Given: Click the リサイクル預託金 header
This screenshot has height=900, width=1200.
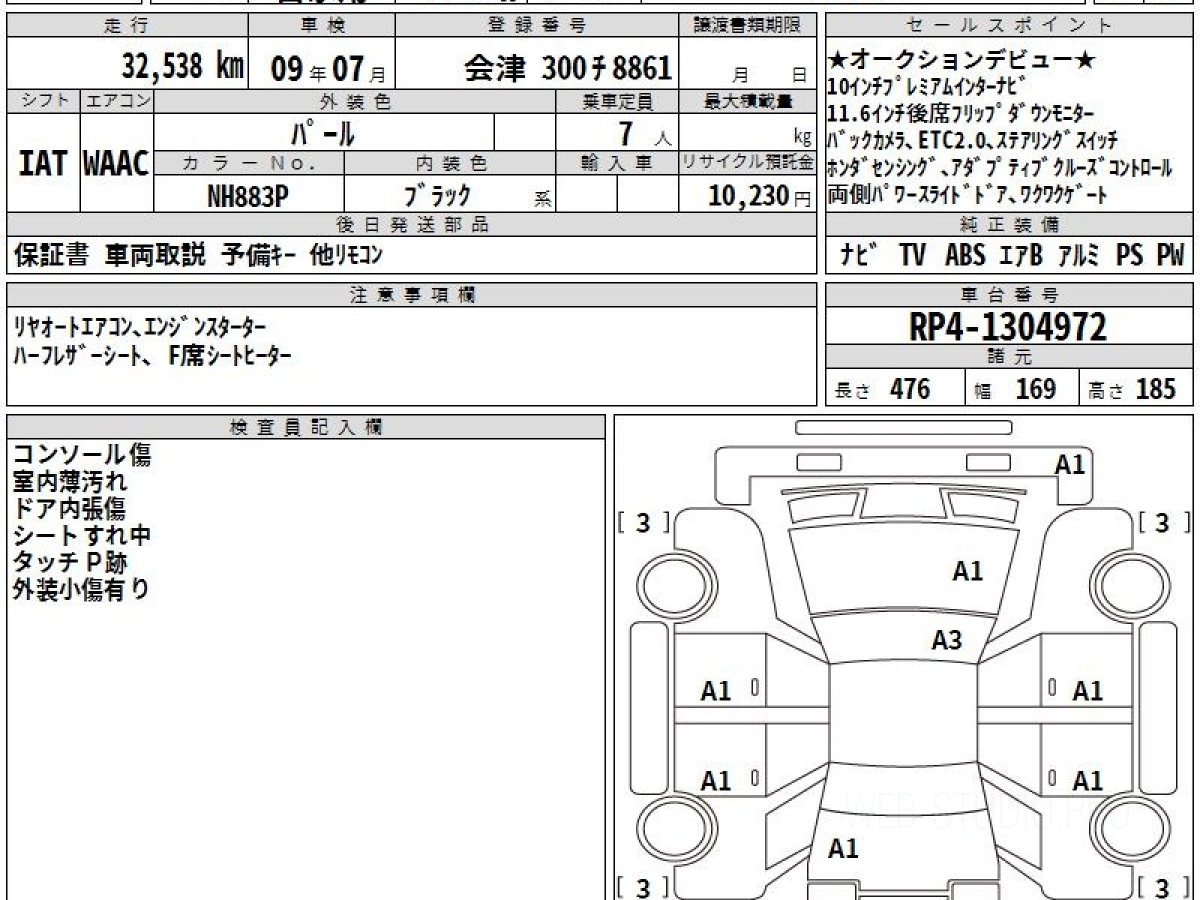Looking at the screenshot, I should [x=748, y=162].
